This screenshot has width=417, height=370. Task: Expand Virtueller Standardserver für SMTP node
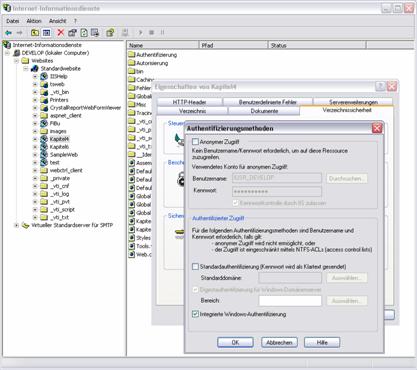point(16,225)
